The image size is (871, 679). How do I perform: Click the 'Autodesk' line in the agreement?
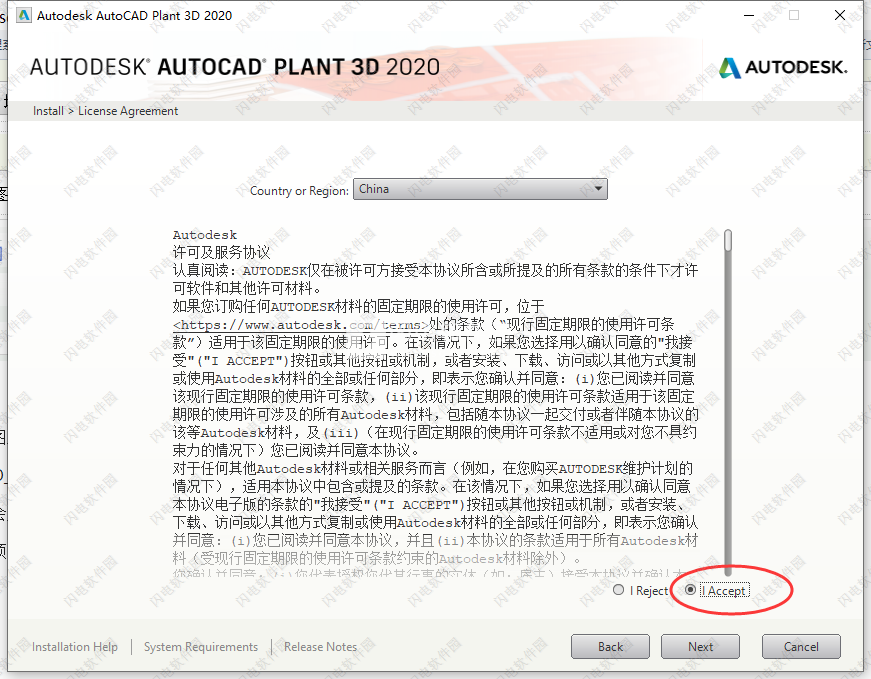205,234
